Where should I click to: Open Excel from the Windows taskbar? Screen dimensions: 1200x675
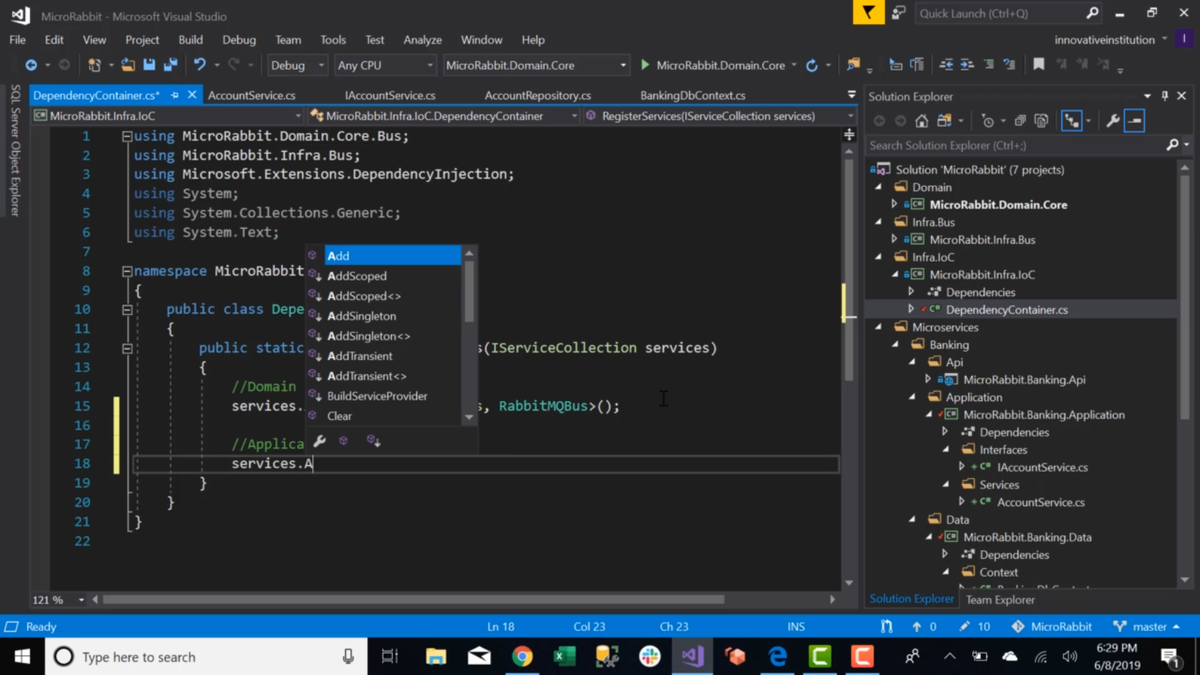[565, 657]
